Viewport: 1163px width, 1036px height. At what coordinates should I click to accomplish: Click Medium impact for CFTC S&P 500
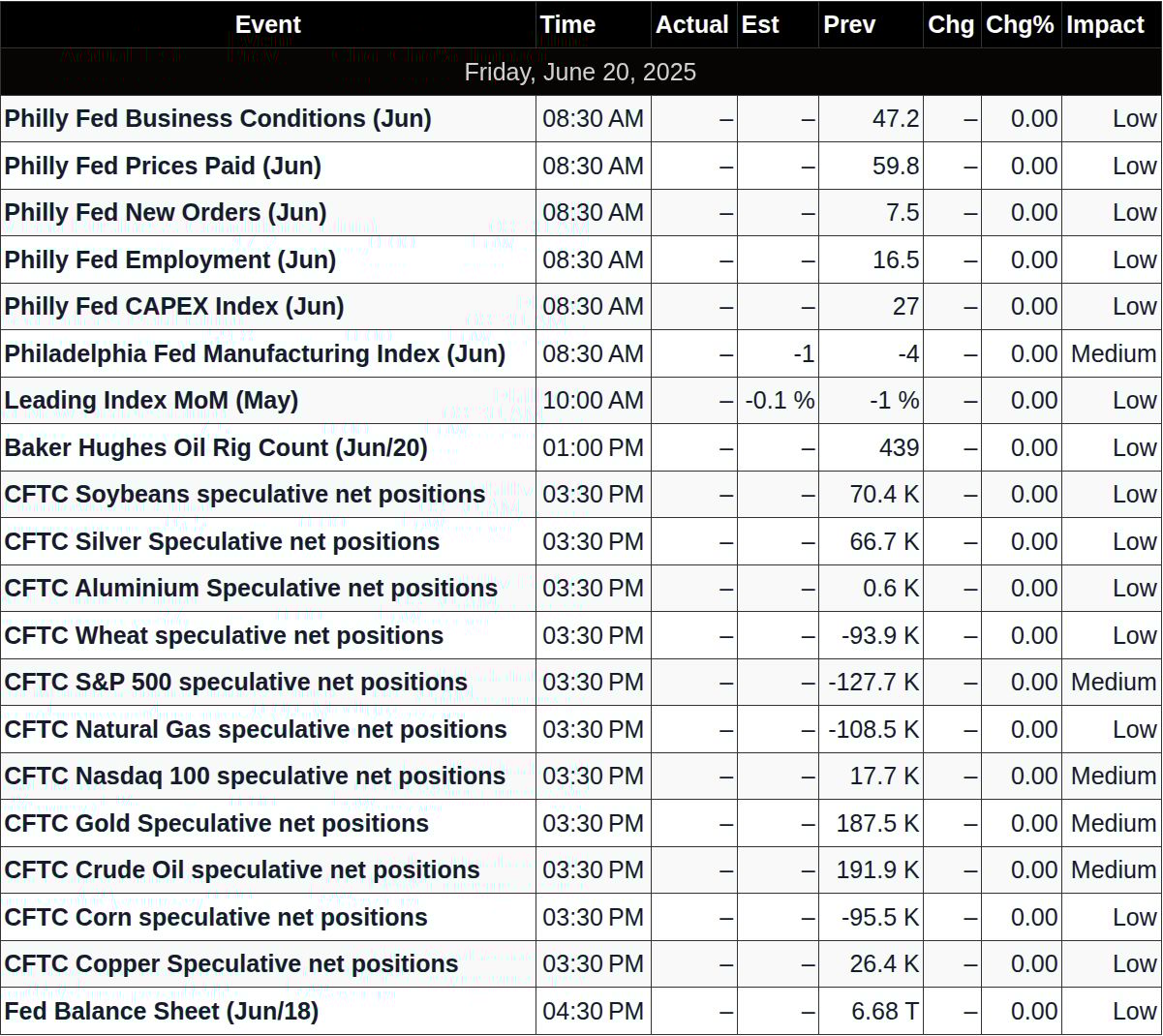(x=1114, y=683)
